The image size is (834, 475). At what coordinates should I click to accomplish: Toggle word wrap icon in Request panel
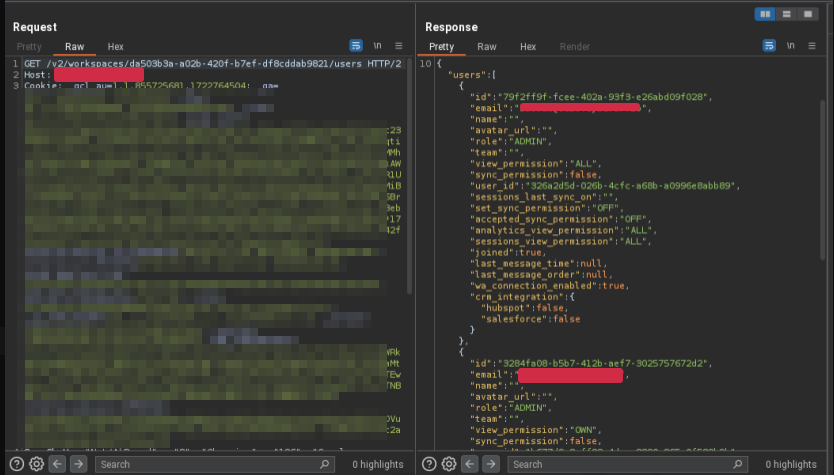356,46
